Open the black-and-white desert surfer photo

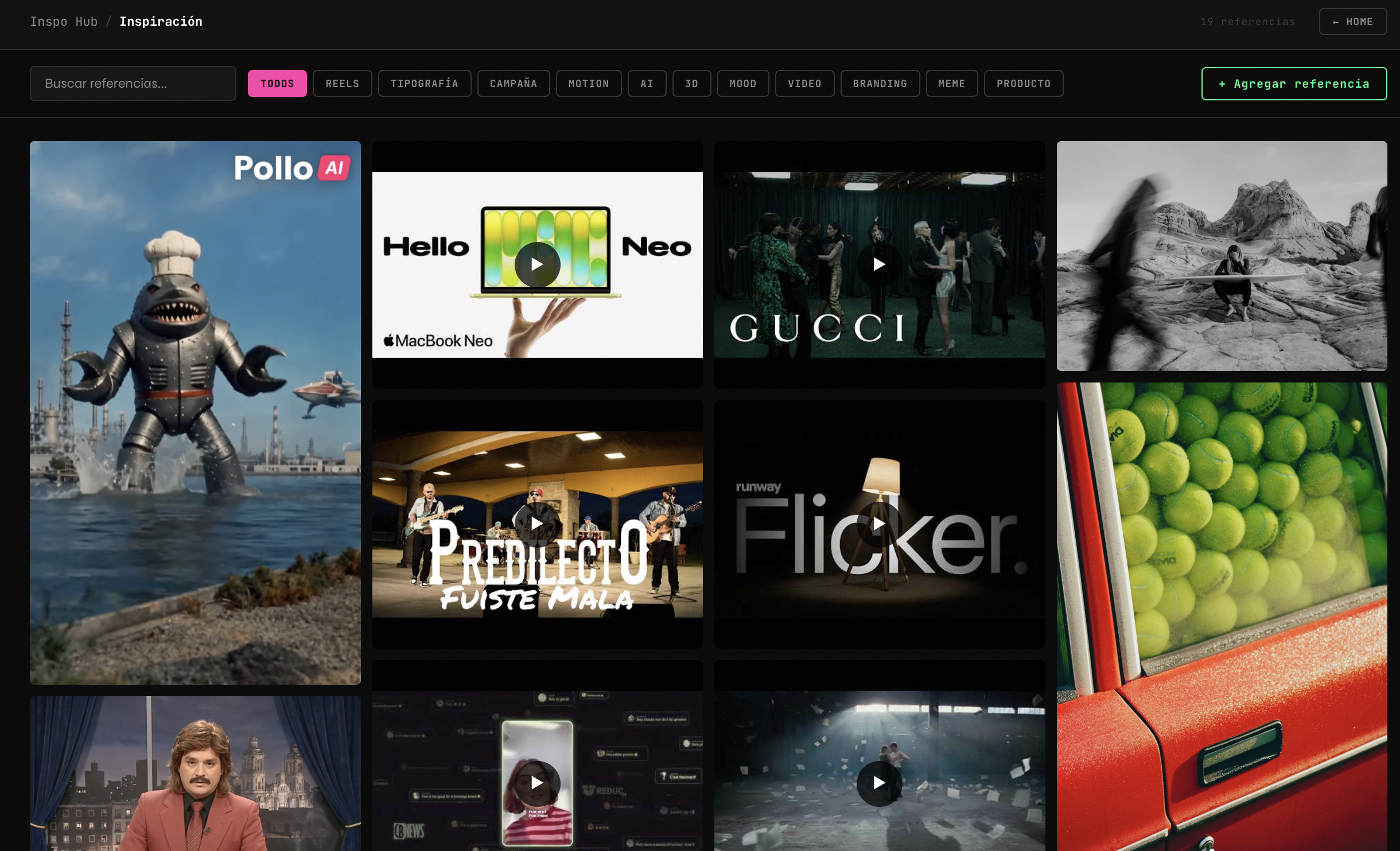click(x=1222, y=256)
